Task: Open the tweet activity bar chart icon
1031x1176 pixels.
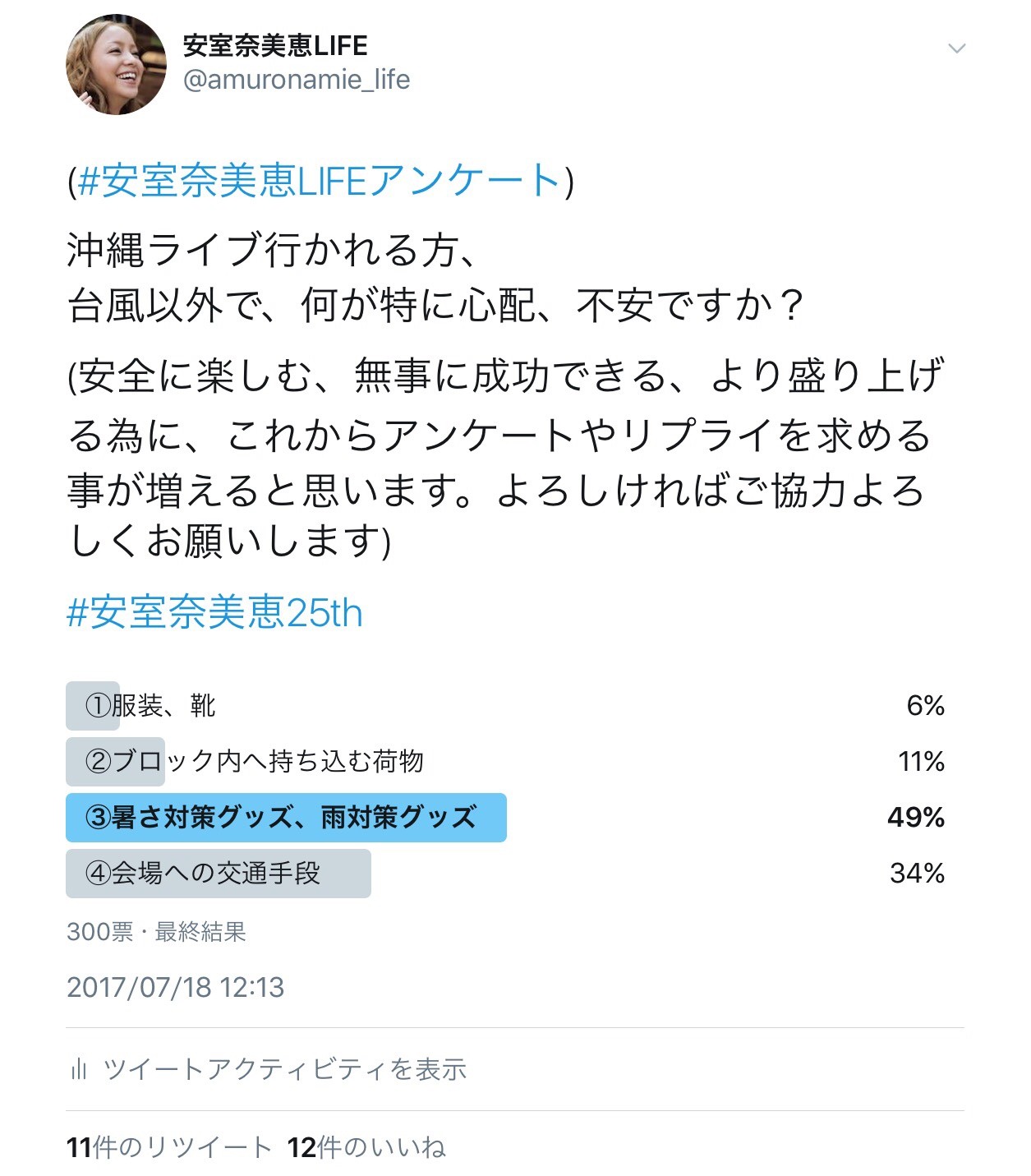Action: [79, 1068]
